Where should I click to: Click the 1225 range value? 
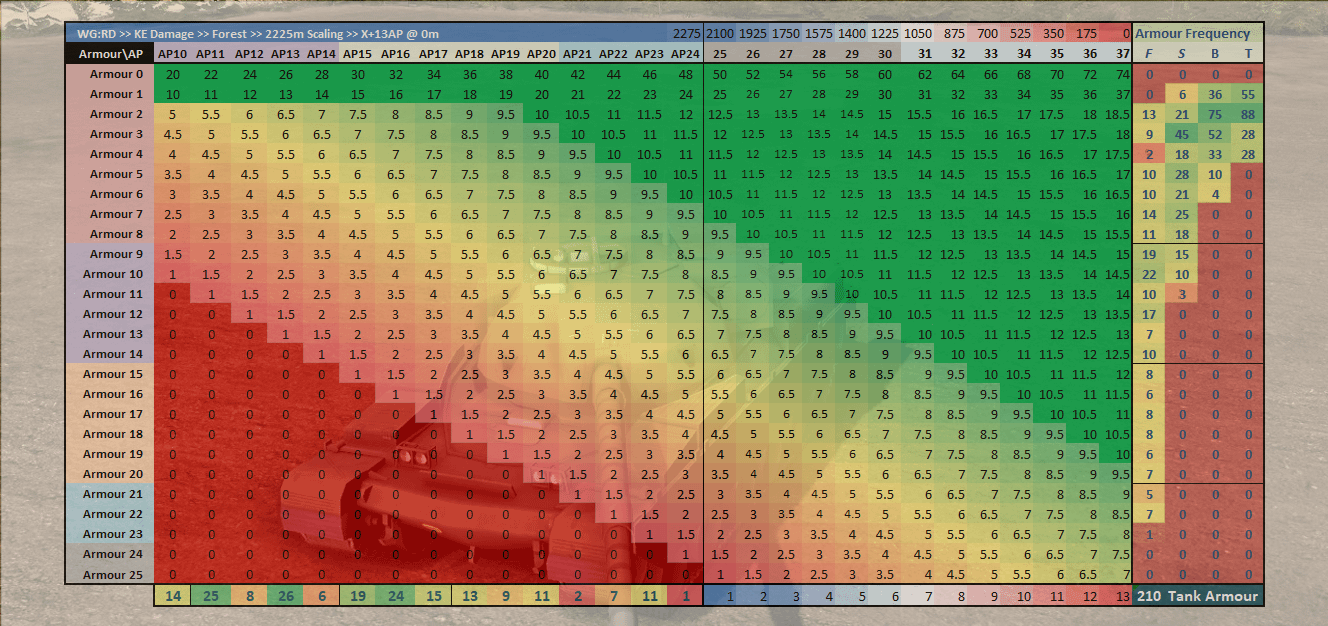pos(885,33)
